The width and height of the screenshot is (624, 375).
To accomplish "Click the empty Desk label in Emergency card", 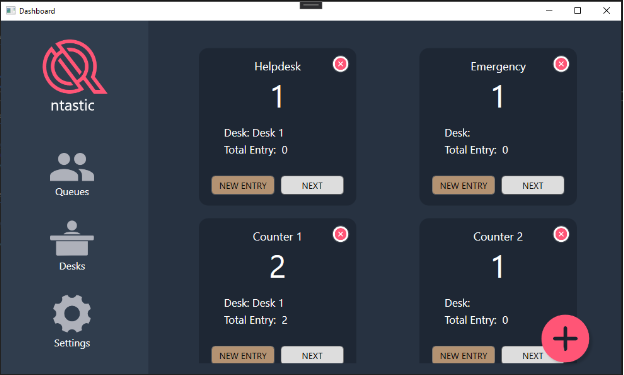I will pyautogui.click(x=457, y=133).
